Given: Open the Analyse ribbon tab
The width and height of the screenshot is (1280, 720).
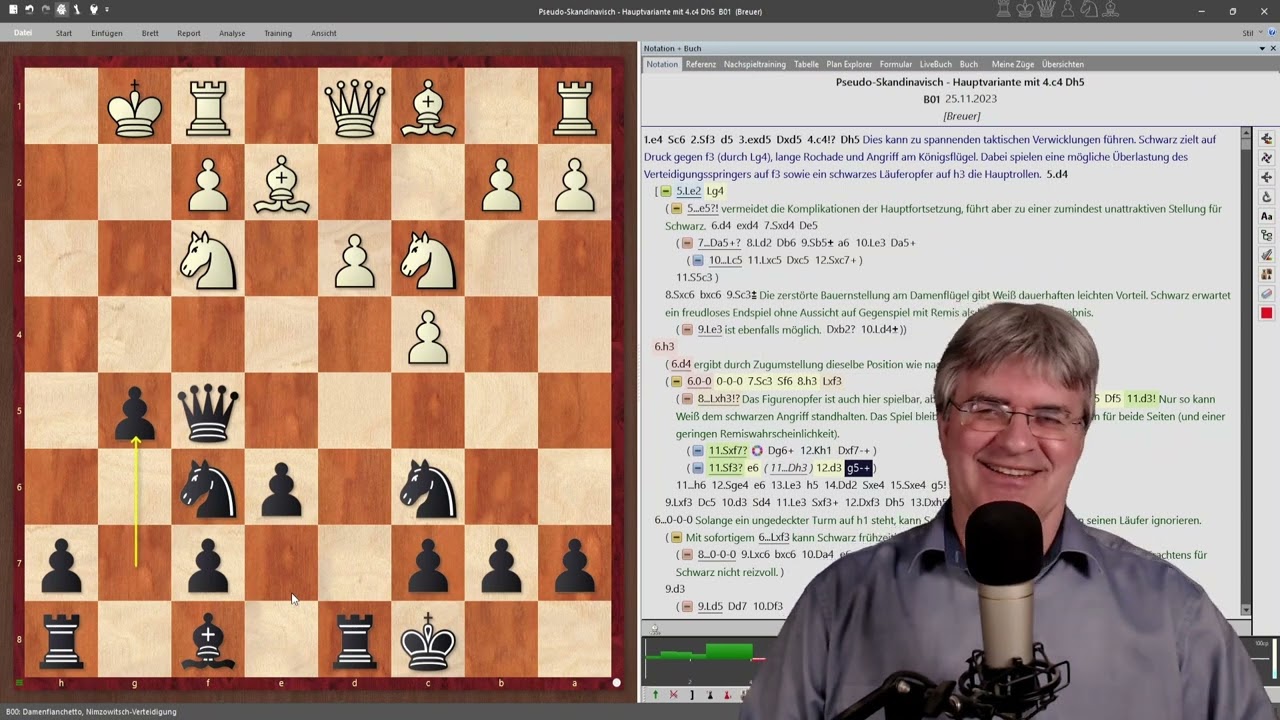Looking at the screenshot, I should click(232, 33).
